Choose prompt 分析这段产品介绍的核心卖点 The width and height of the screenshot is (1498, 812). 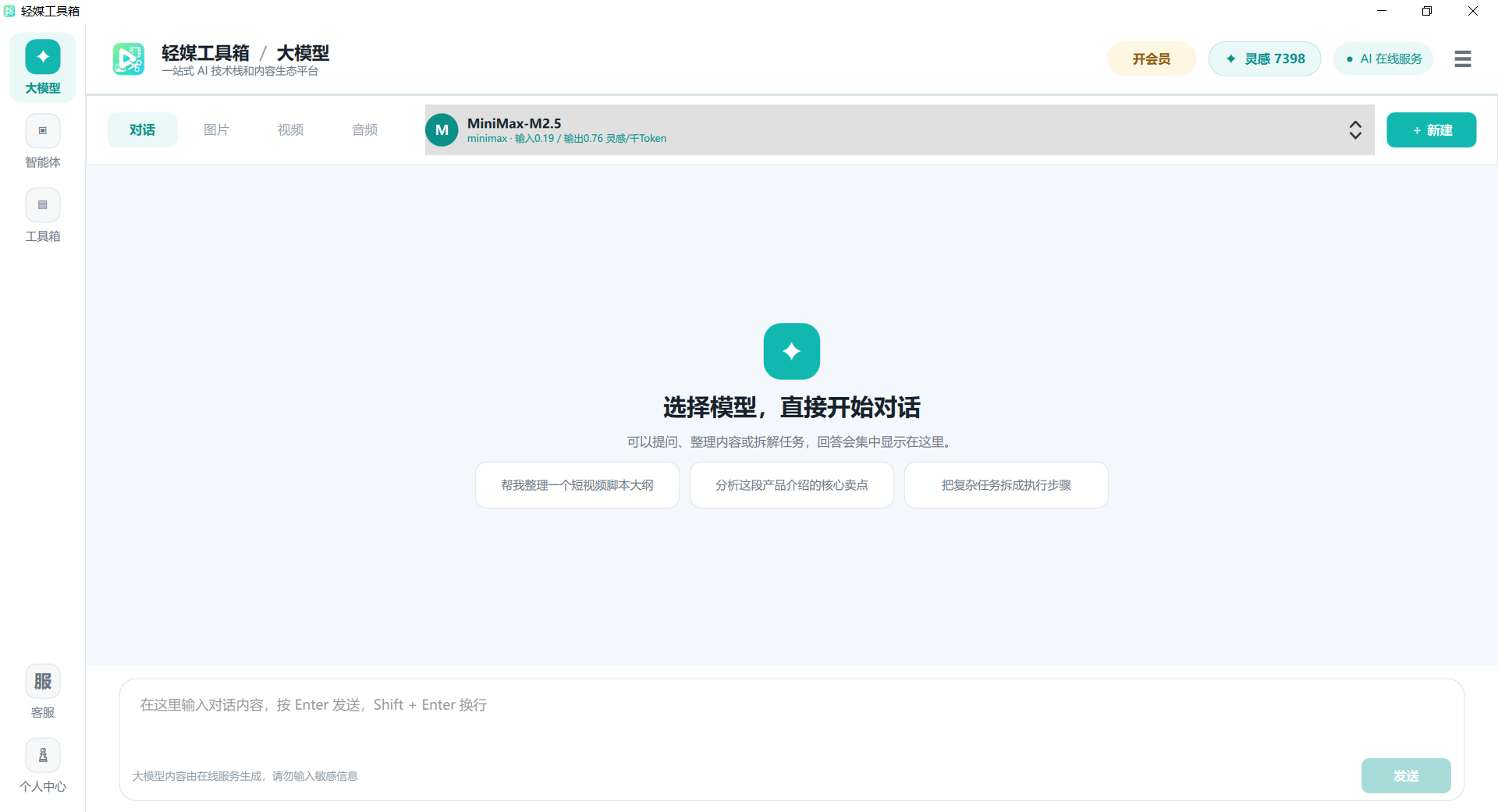[x=792, y=485]
